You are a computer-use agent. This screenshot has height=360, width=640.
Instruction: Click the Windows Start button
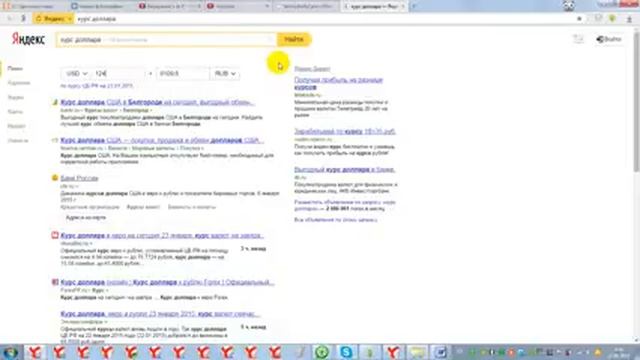[11, 352]
